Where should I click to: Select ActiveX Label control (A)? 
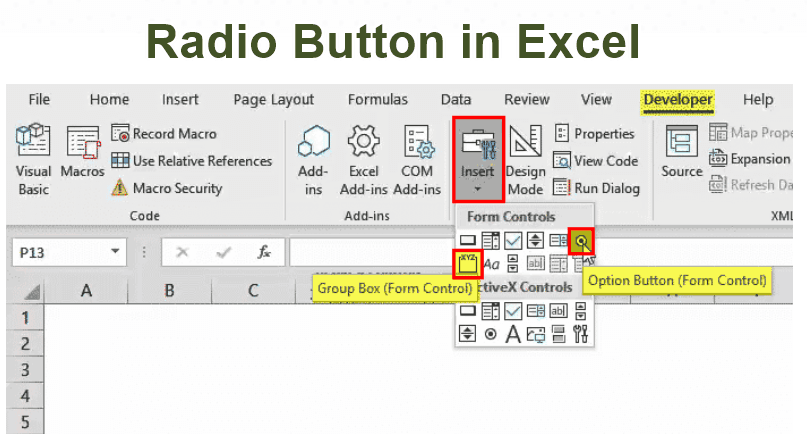[513, 334]
